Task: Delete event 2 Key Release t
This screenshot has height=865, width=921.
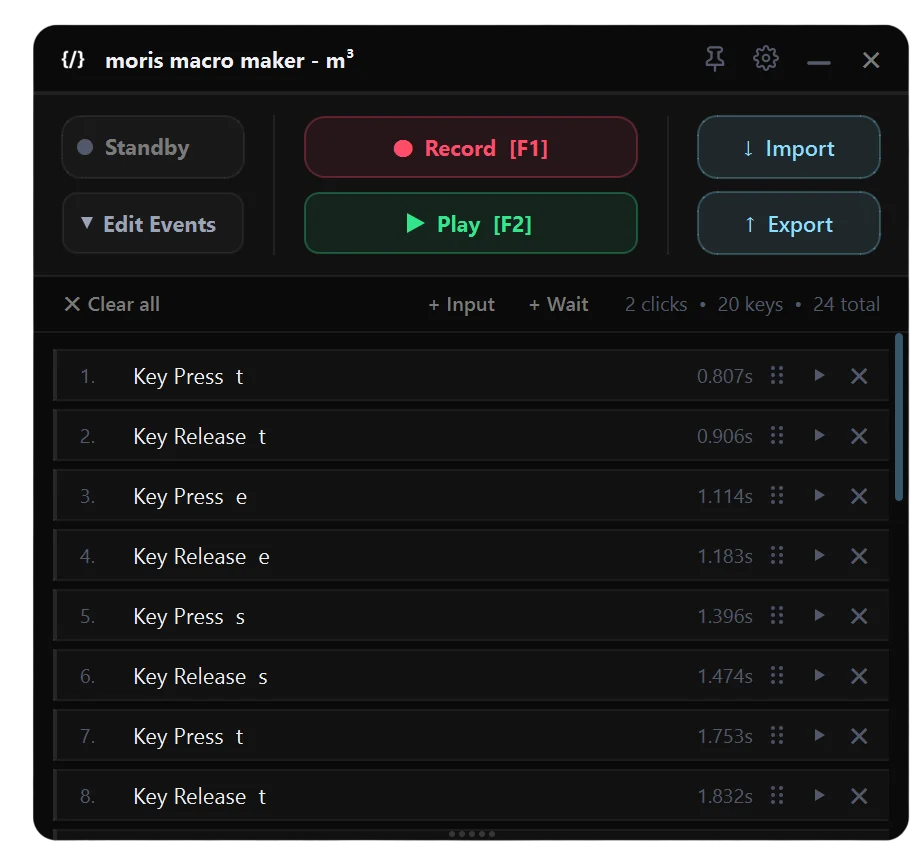Action: pos(859,436)
